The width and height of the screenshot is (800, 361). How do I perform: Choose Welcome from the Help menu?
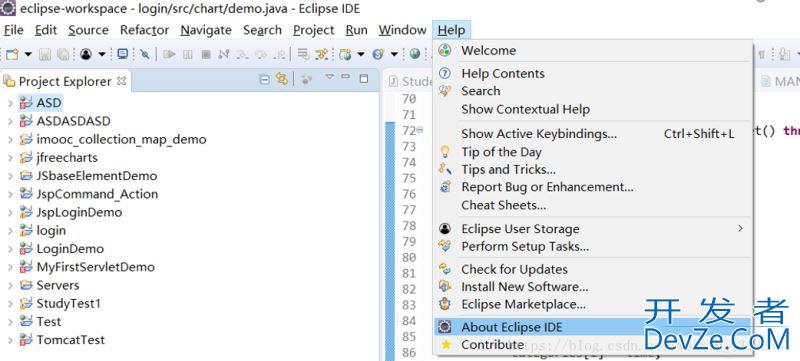pyautogui.click(x=593, y=50)
